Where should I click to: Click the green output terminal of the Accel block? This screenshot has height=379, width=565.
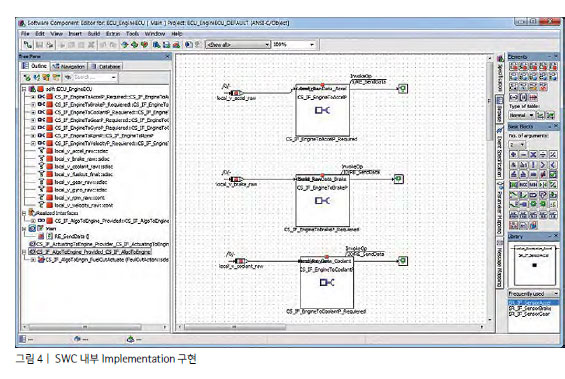tap(403, 88)
